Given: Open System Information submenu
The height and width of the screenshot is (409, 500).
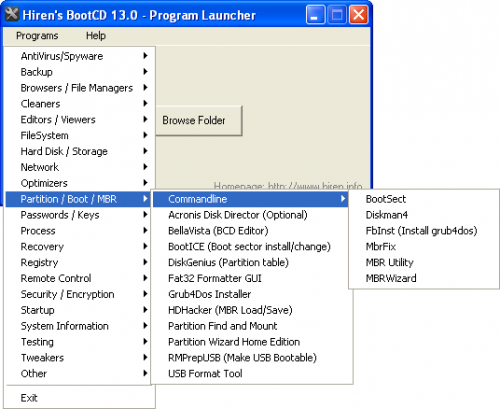Looking at the screenshot, I should 78,326.
